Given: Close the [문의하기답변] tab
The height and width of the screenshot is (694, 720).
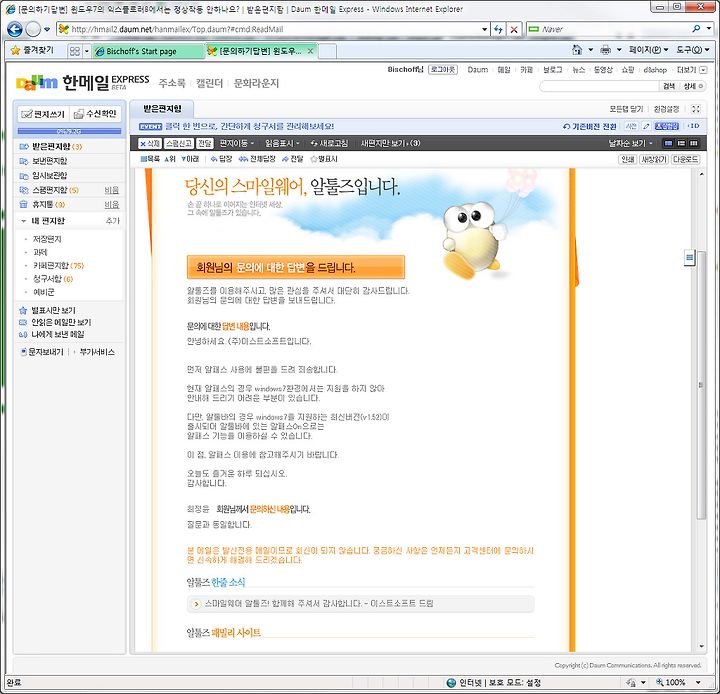Looking at the screenshot, I should pos(310,51).
